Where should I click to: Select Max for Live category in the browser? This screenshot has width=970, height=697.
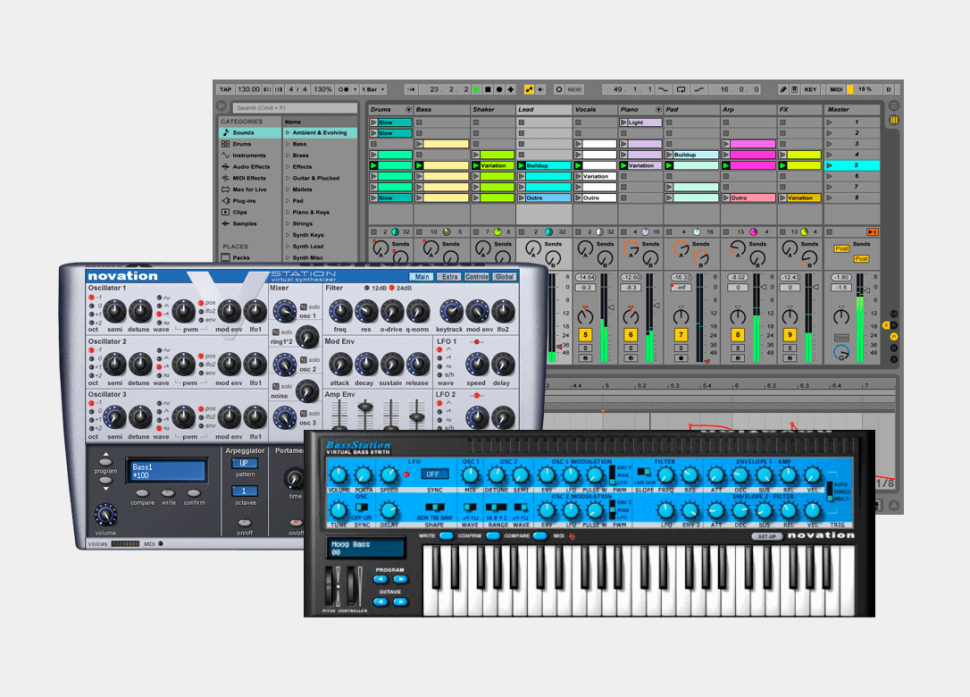249,189
